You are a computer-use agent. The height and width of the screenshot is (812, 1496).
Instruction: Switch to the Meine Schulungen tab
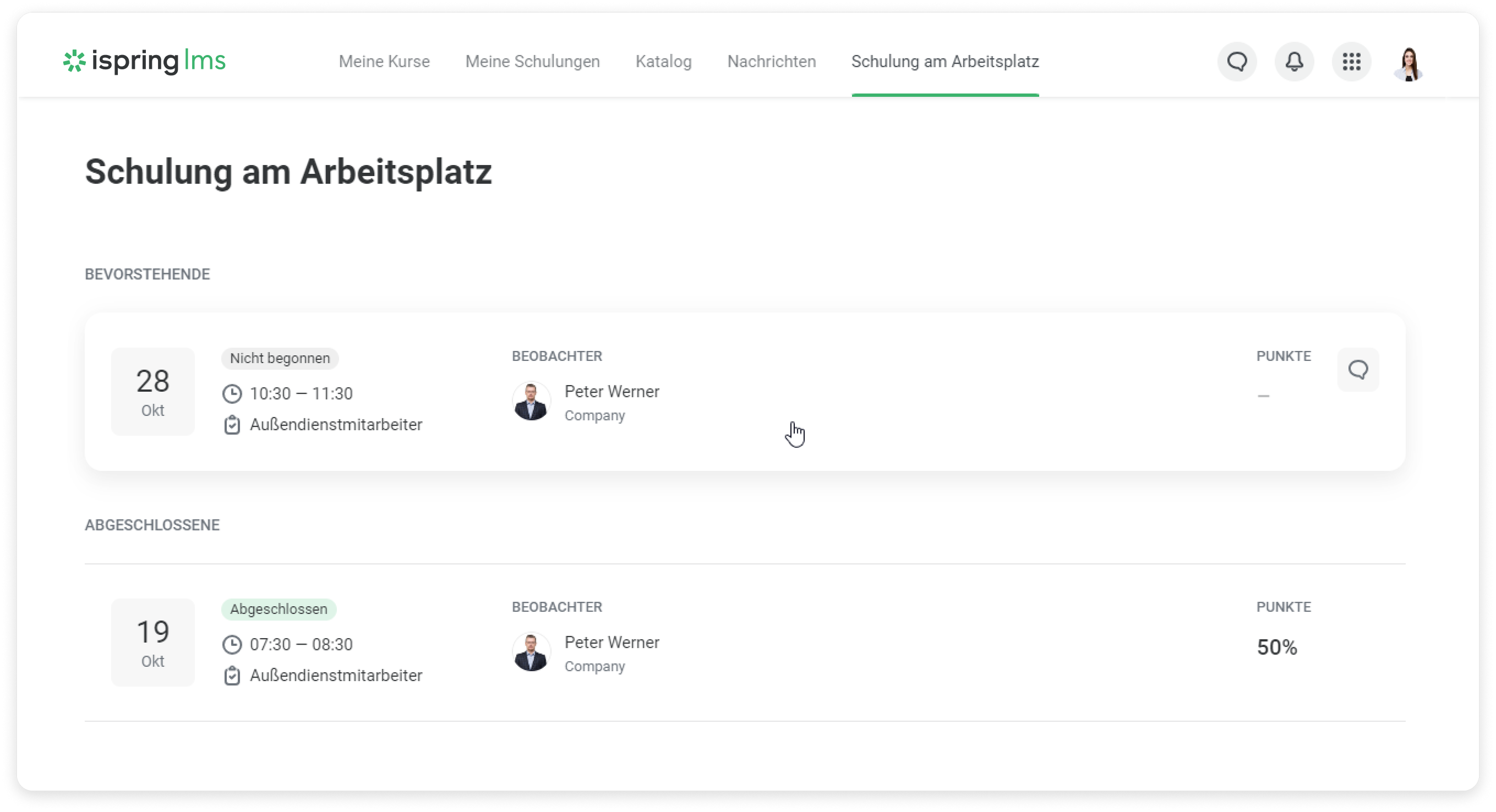pyautogui.click(x=532, y=62)
